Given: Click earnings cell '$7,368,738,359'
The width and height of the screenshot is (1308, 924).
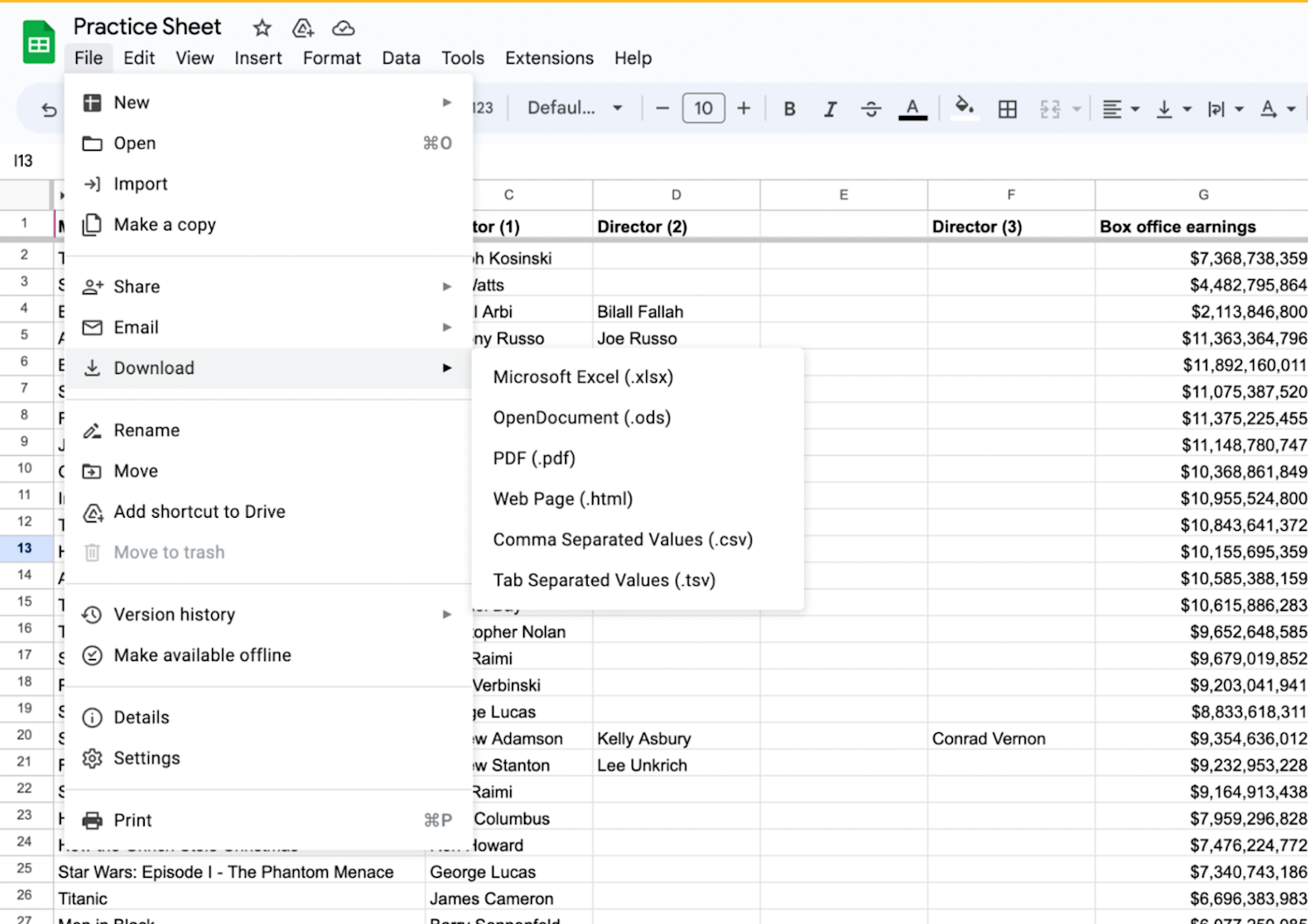Looking at the screenshot, I should 1202,258.
